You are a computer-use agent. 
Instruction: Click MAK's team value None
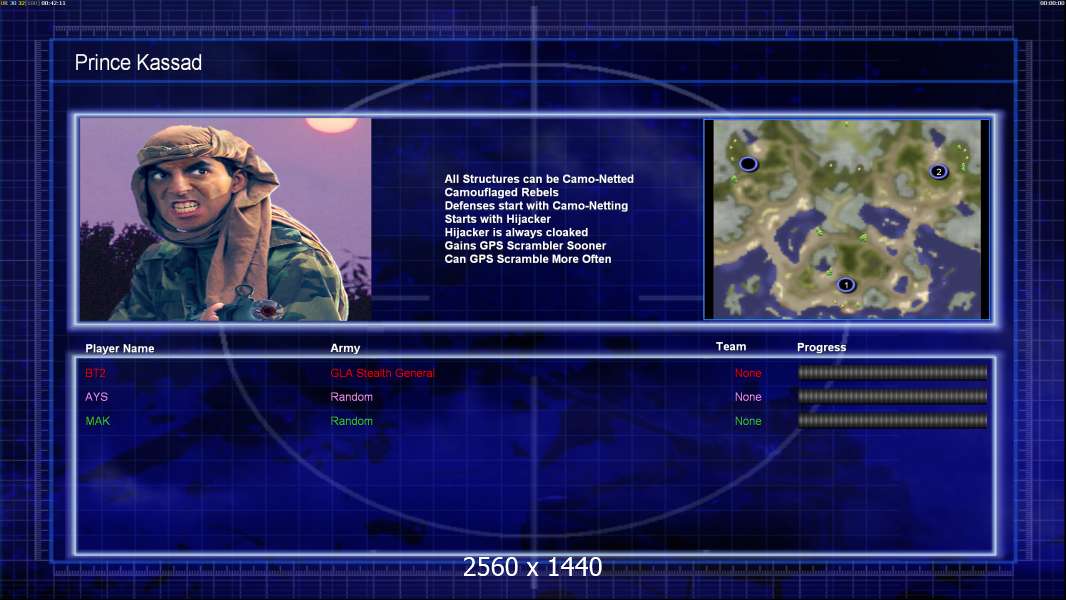click(x=748, y=421)
